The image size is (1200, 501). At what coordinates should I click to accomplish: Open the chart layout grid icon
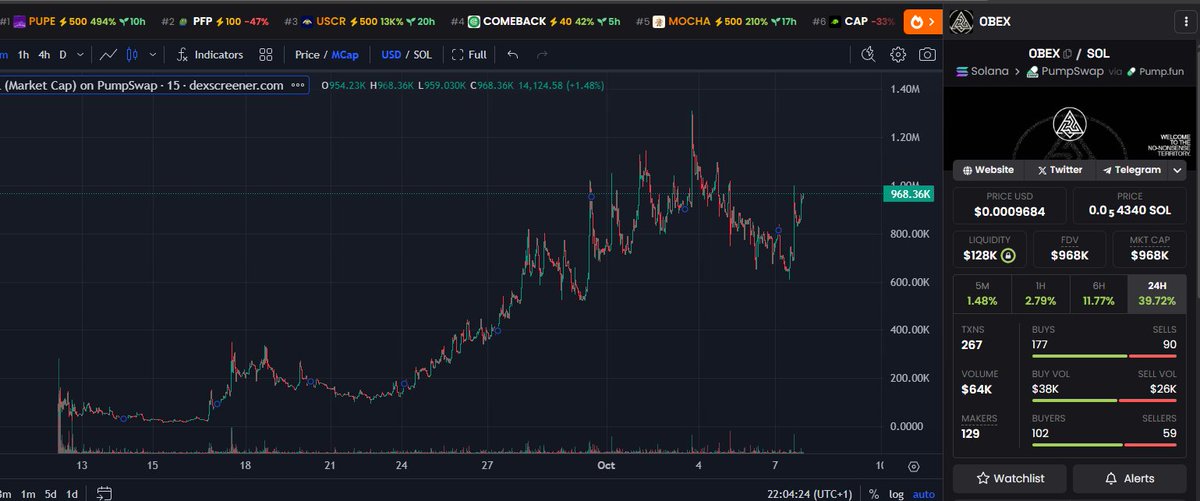tap(265, 55)
